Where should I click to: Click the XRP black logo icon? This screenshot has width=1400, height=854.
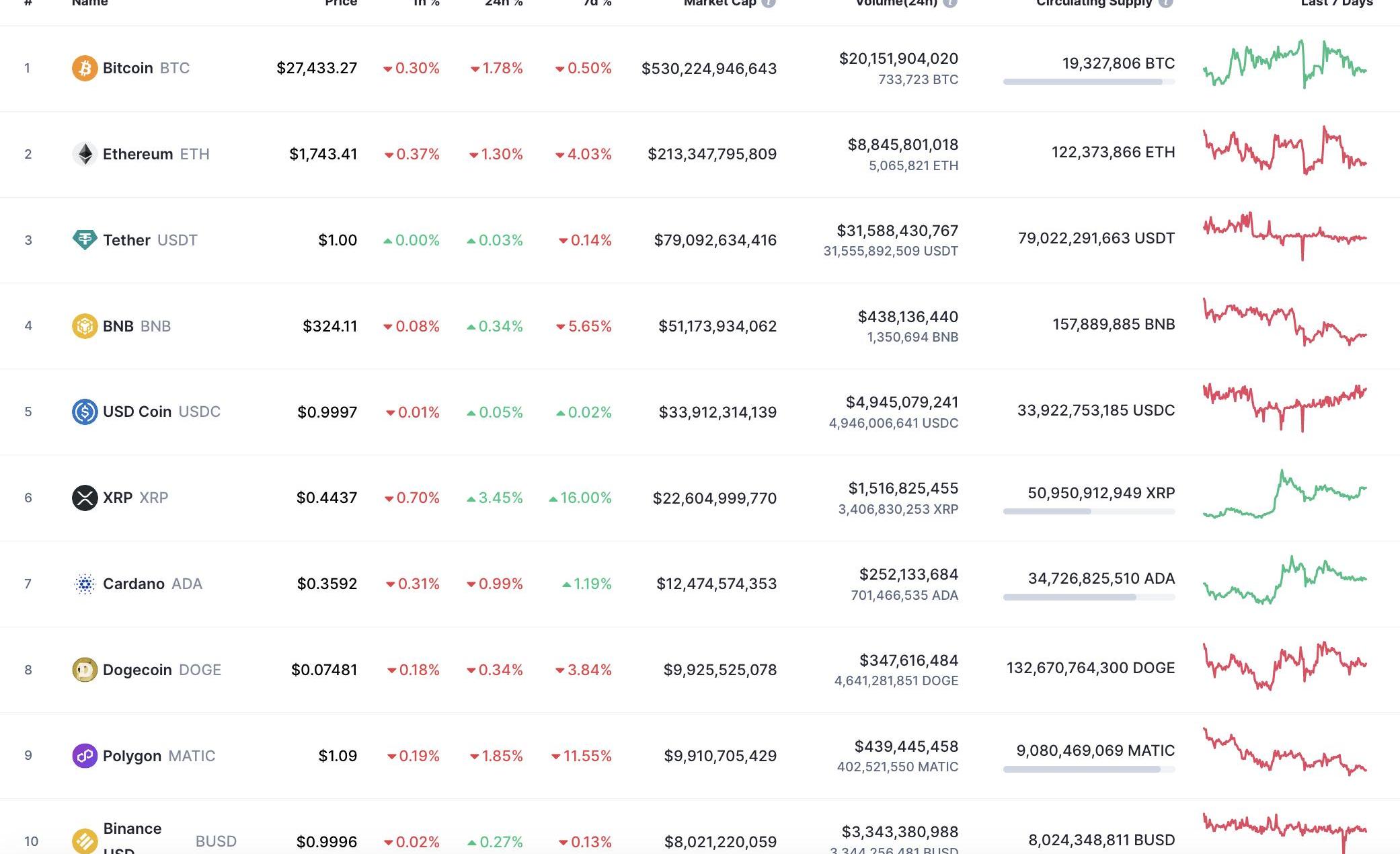click(x=85, y=498)
